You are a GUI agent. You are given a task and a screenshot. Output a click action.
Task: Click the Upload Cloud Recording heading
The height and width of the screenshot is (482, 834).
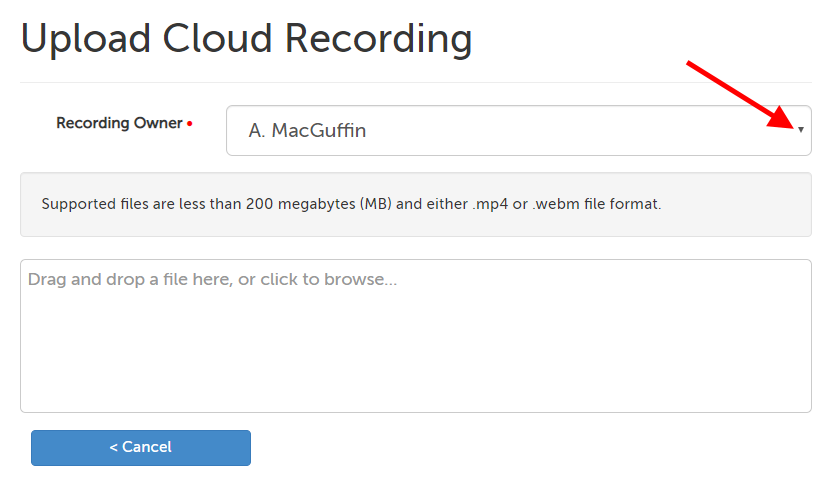[x=246, y=39]
